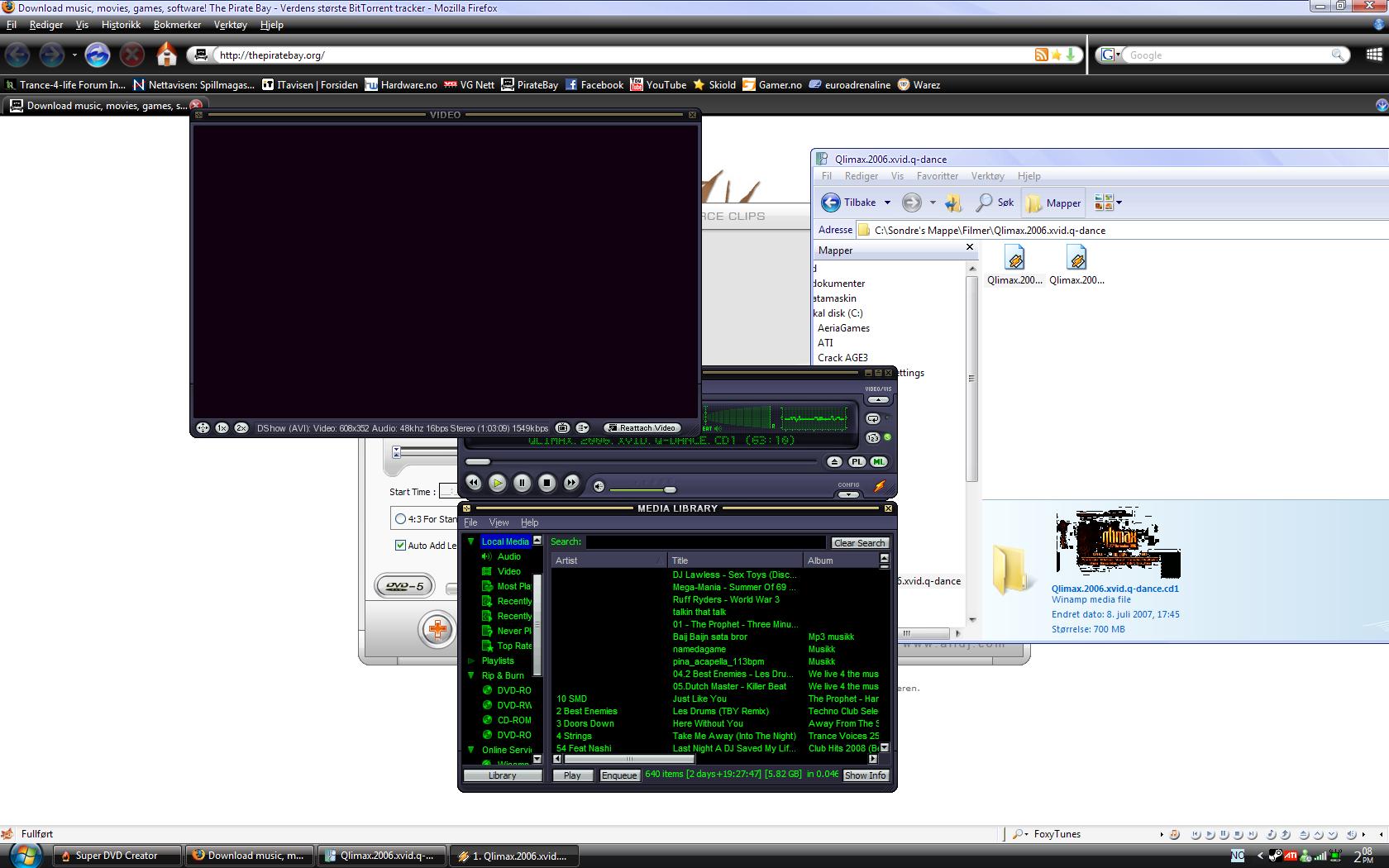This screenshot has width=1389, height=868.
Task: Click Winamp volume slider
Action: click(x=643, y=489)
